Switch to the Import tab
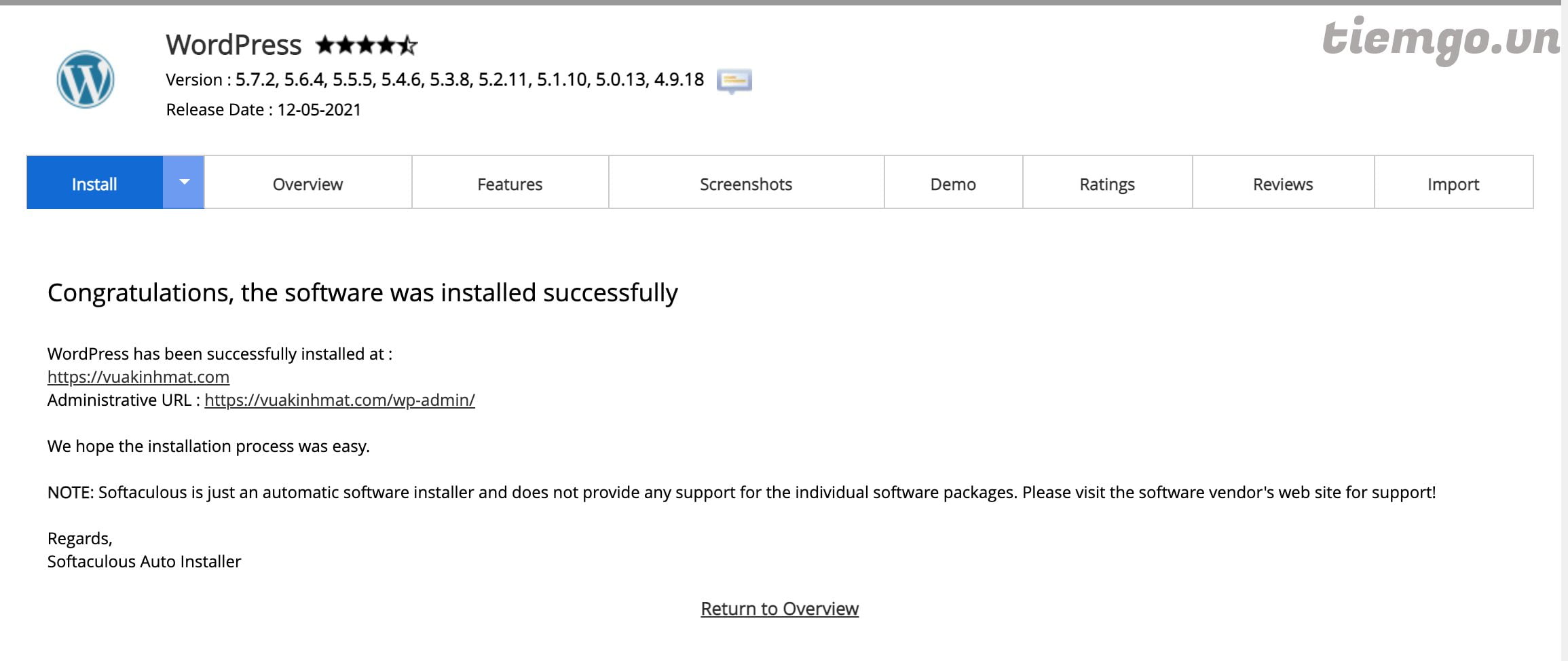The height and width of the screenshot is (661, 1568). click(x=1453, y=184)
